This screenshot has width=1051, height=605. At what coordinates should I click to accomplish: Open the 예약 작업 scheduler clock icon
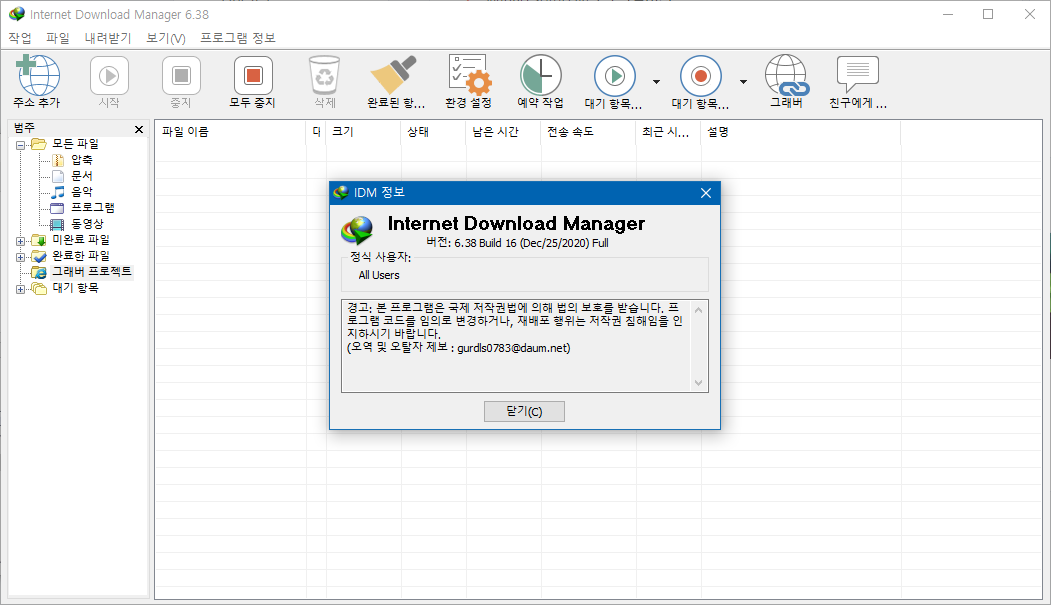point(540,75)
